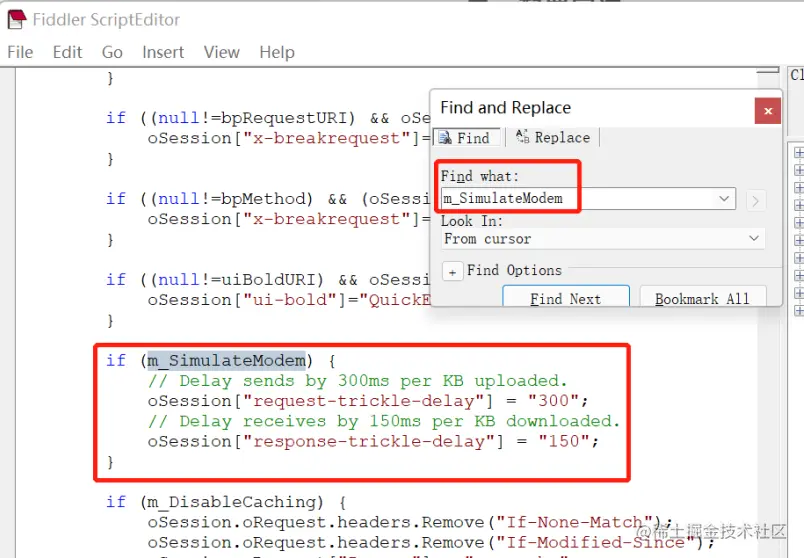This screenshot has height=558, width=804.
Task: Click the response-trickle-delay string in code
Action: click(369, 441)
